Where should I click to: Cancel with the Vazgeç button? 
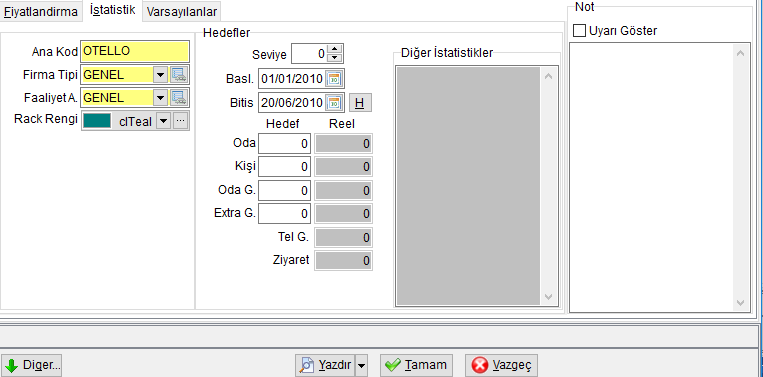coord(501,365)
